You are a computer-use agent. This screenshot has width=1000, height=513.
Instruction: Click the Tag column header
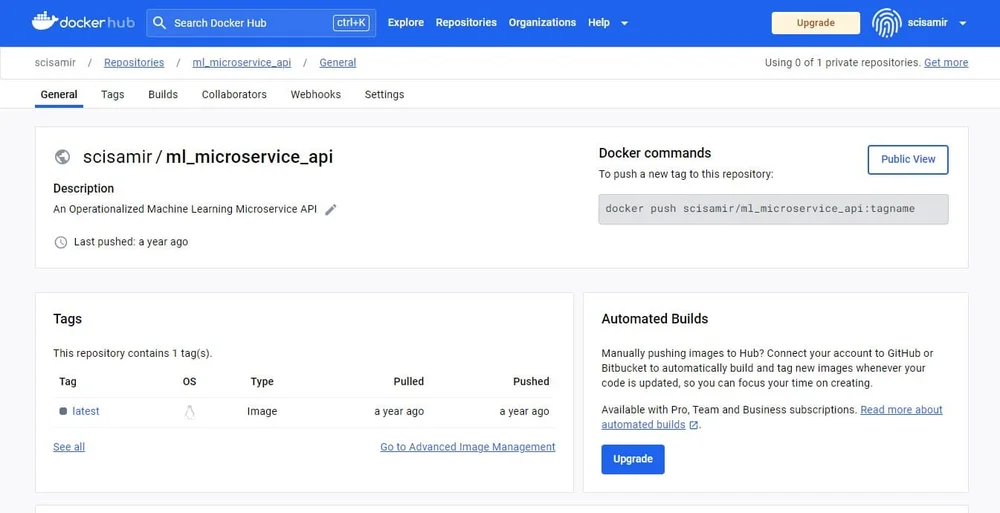(x=68, y=382)
